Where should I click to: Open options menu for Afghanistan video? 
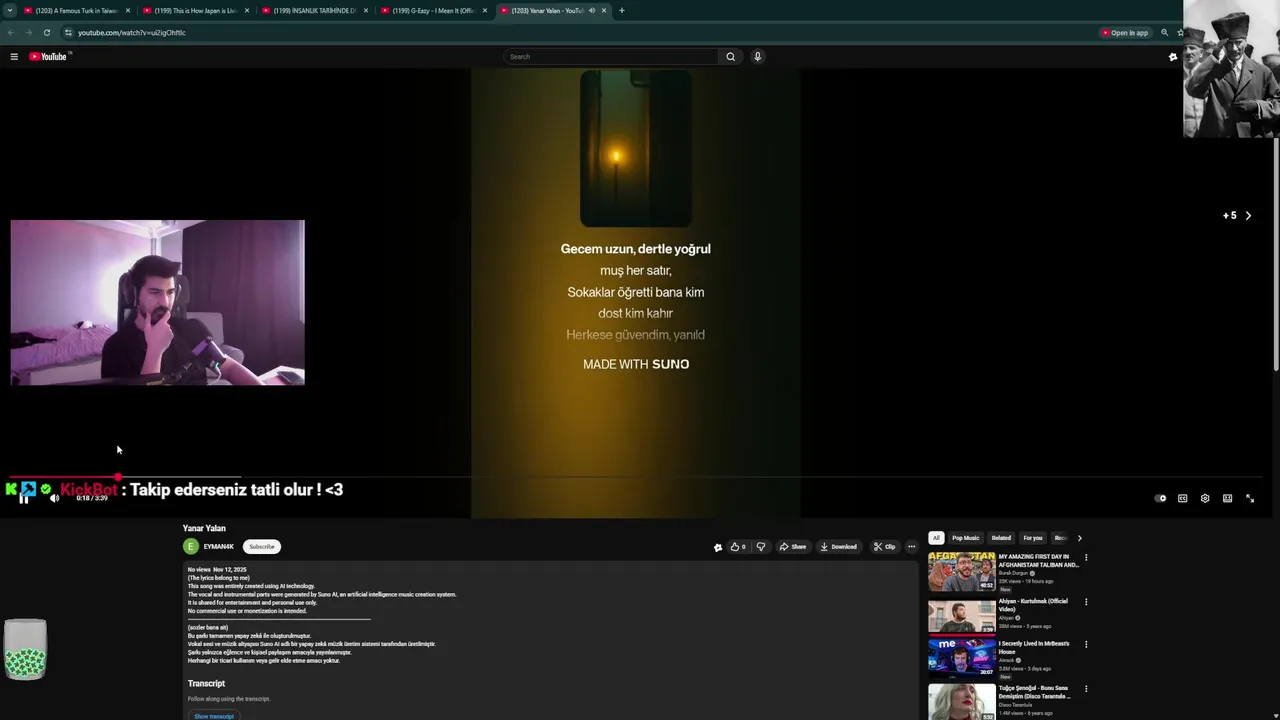pyautogui.click(x=1086, y=558)
